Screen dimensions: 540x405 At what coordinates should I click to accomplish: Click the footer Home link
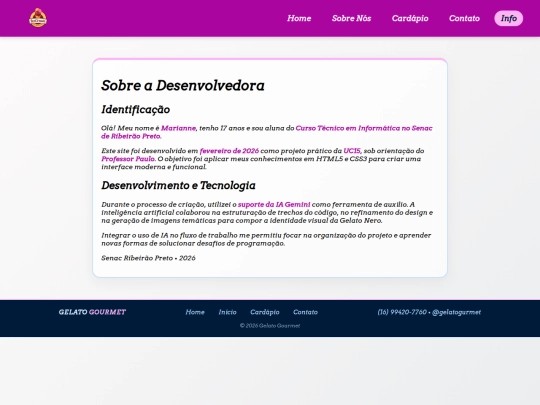click(x=195, y=312)
